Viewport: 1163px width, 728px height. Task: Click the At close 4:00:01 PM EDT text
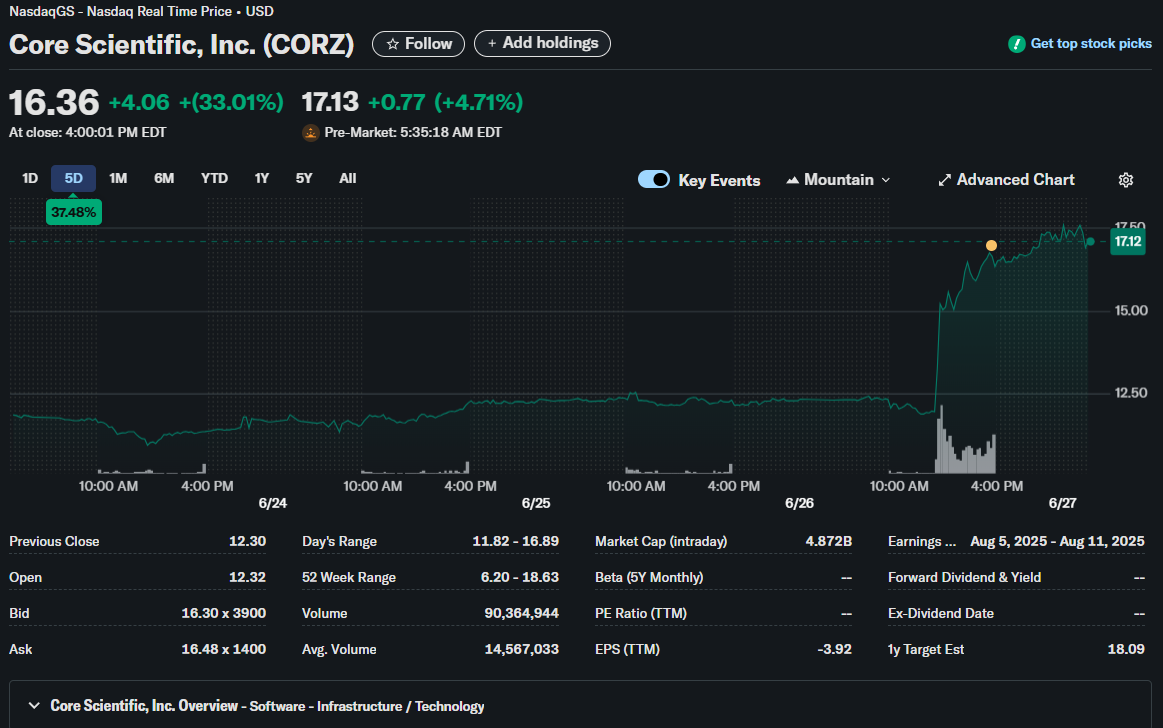point(88,133)
